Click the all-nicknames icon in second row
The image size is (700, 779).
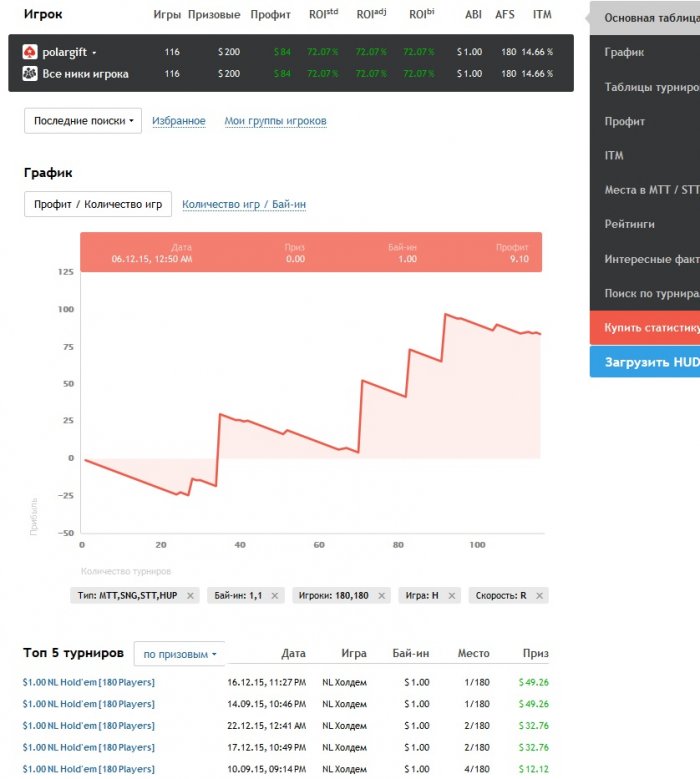pos(30,73)
